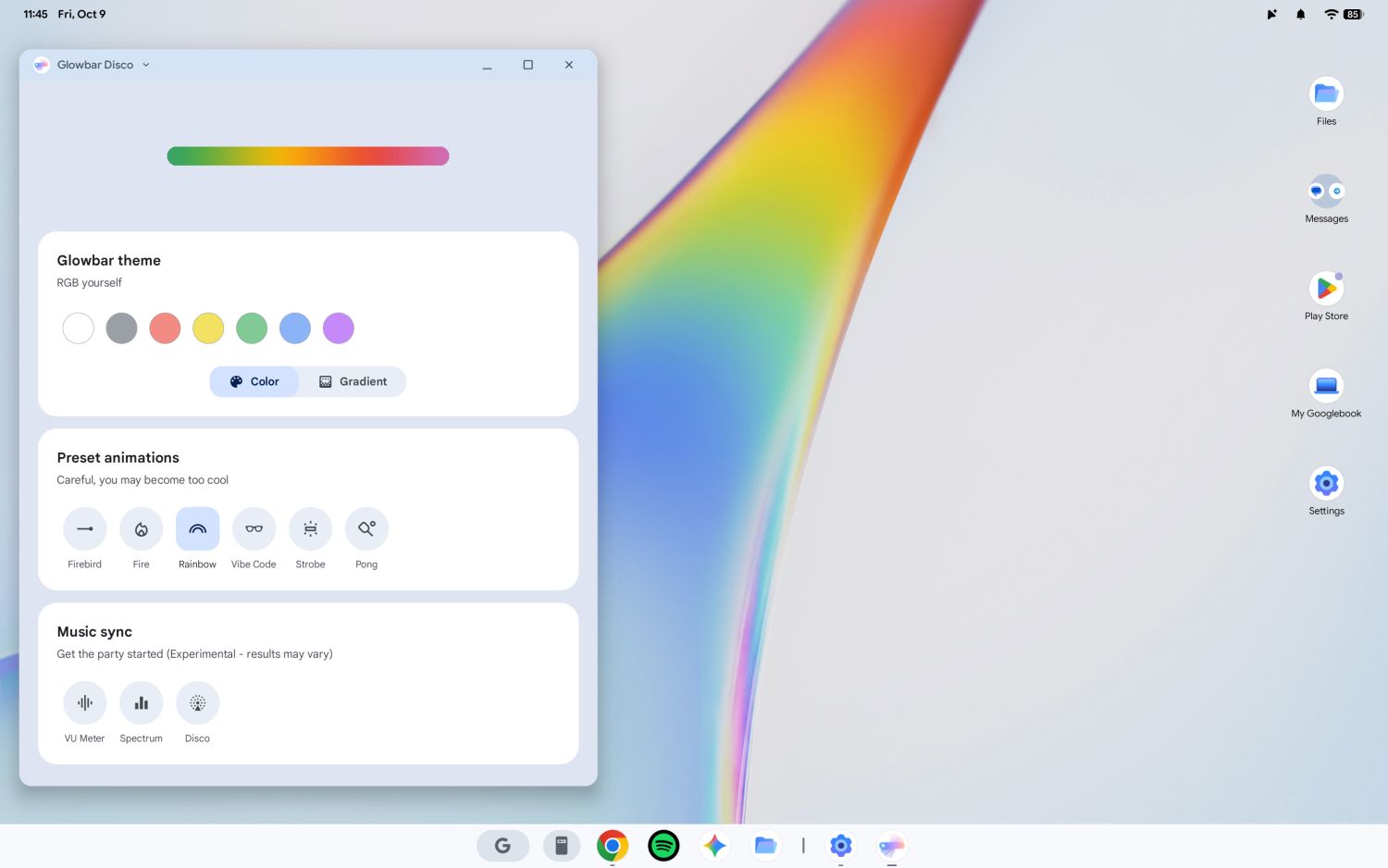Switch theme mode to Gradient
Screen dimensions: 1388x868
(353, 381)
